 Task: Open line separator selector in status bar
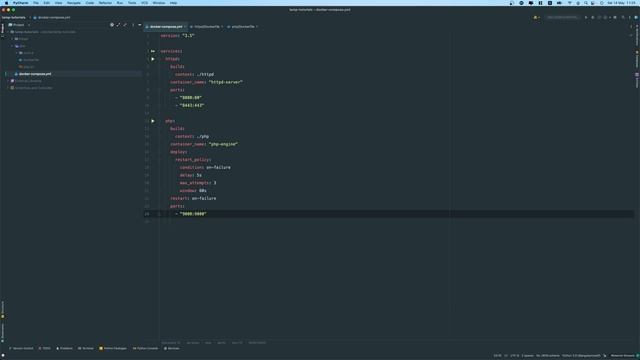506,356
